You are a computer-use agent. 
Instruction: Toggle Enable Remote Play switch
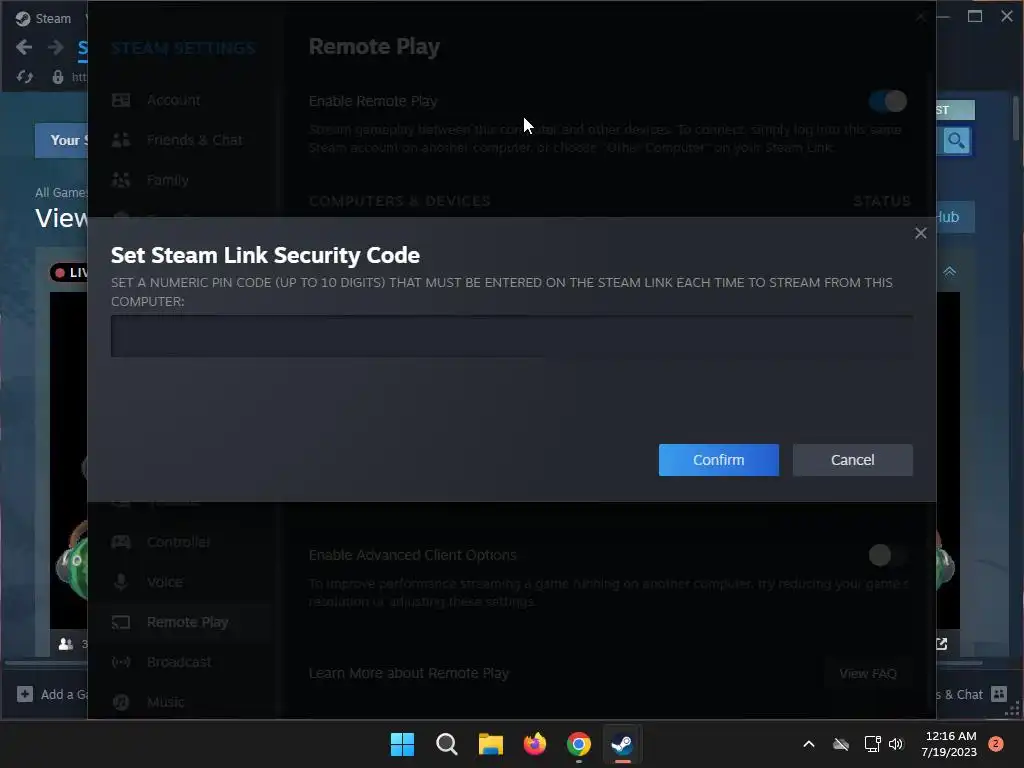click(888, 101)
